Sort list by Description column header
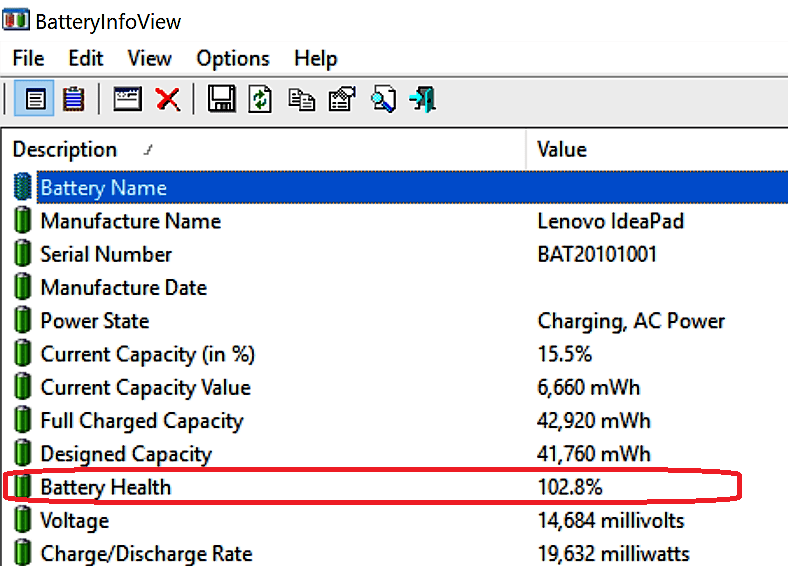 [x=65, y=150]
